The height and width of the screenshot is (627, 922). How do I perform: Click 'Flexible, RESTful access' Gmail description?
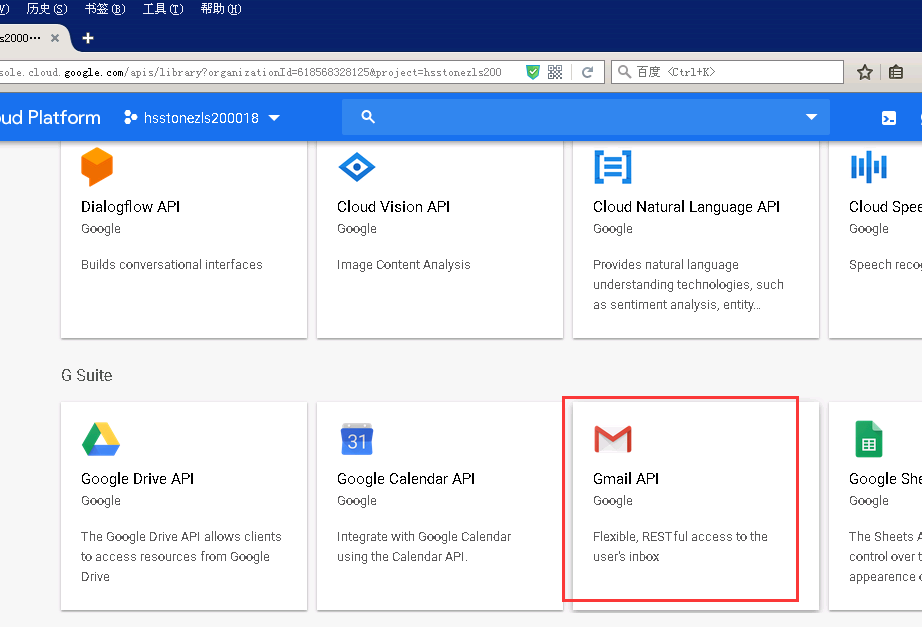[680, 546]
